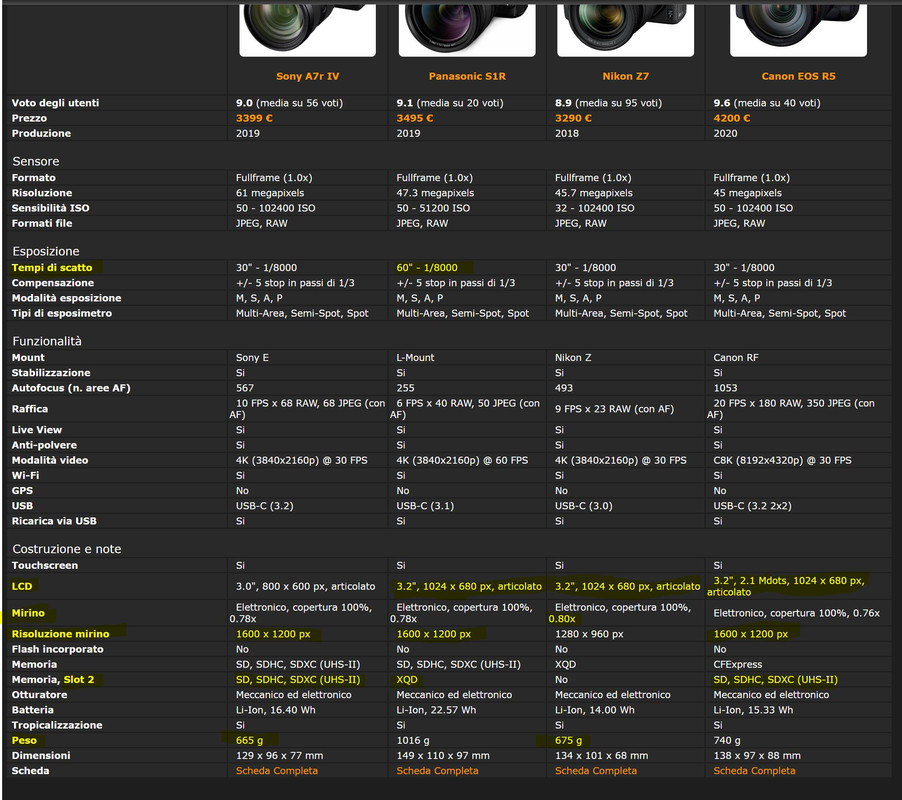Click the 'Tropicalizzazione' row label
The image size is (902, 800).
point(57,725)
